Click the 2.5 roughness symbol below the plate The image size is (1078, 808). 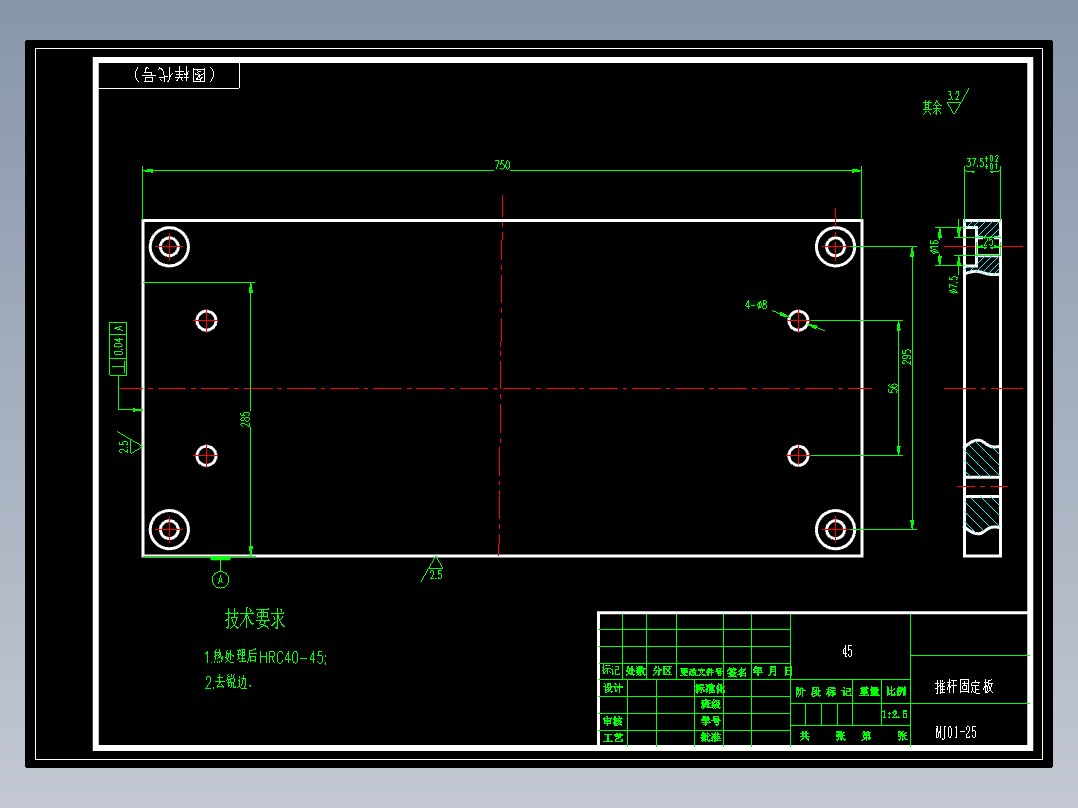click(433, 569)
